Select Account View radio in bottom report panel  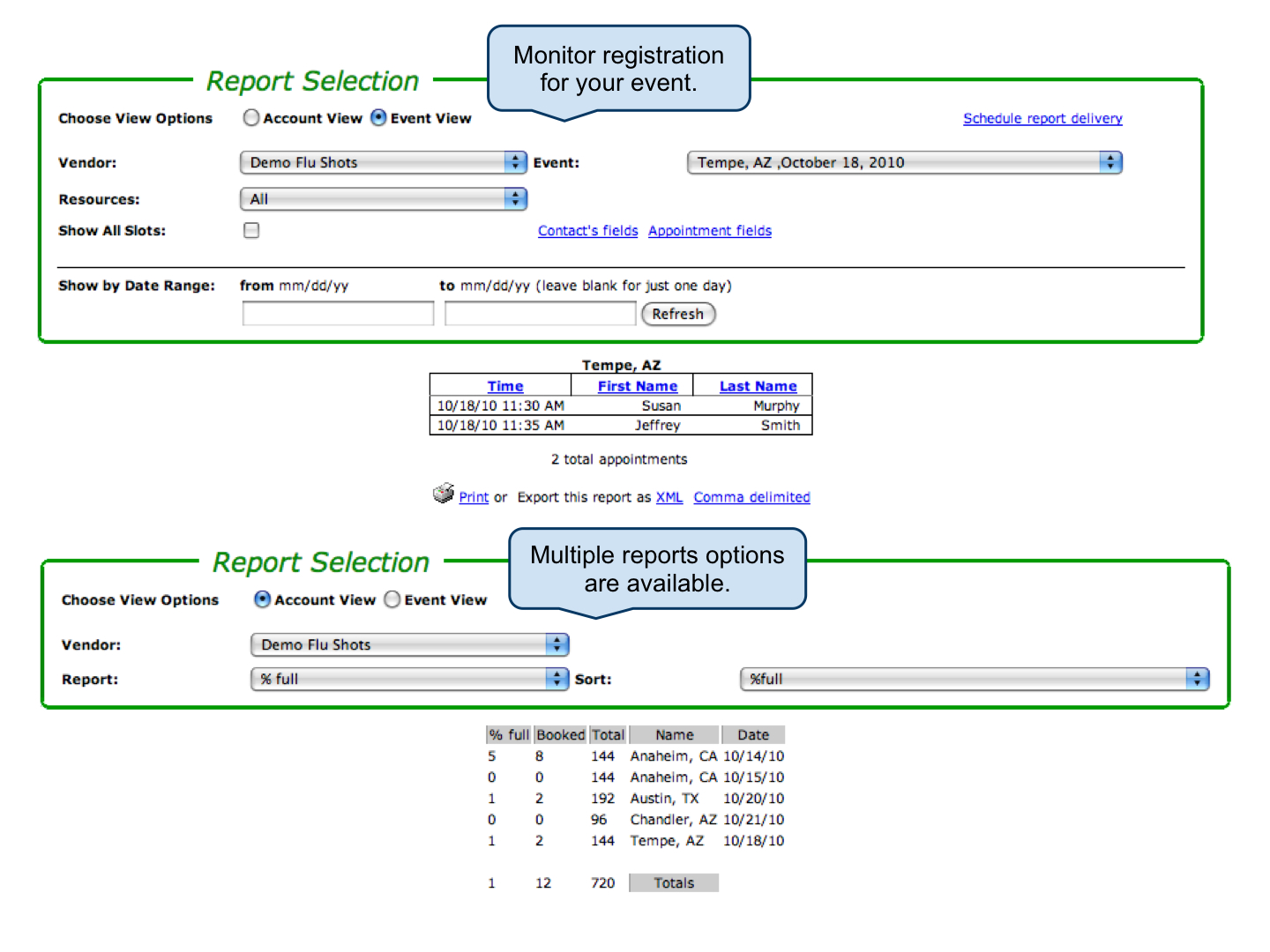click(262, 599)
